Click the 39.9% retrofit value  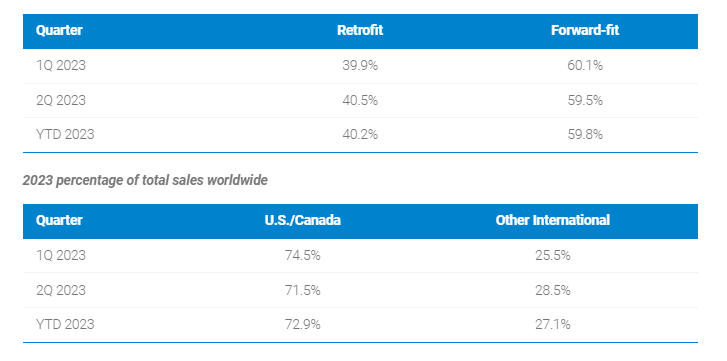[360, 66]
